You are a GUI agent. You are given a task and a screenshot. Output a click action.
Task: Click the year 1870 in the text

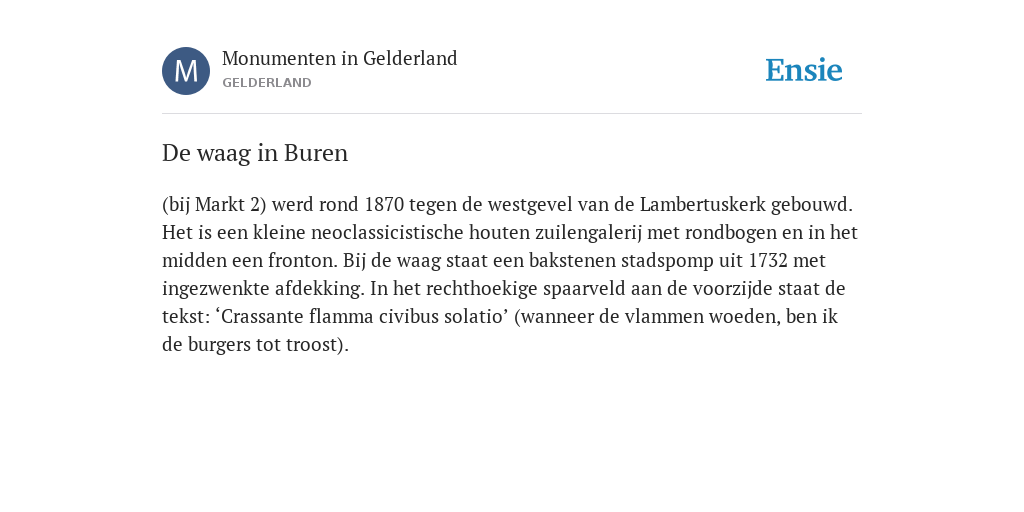(x=384, y=205)
